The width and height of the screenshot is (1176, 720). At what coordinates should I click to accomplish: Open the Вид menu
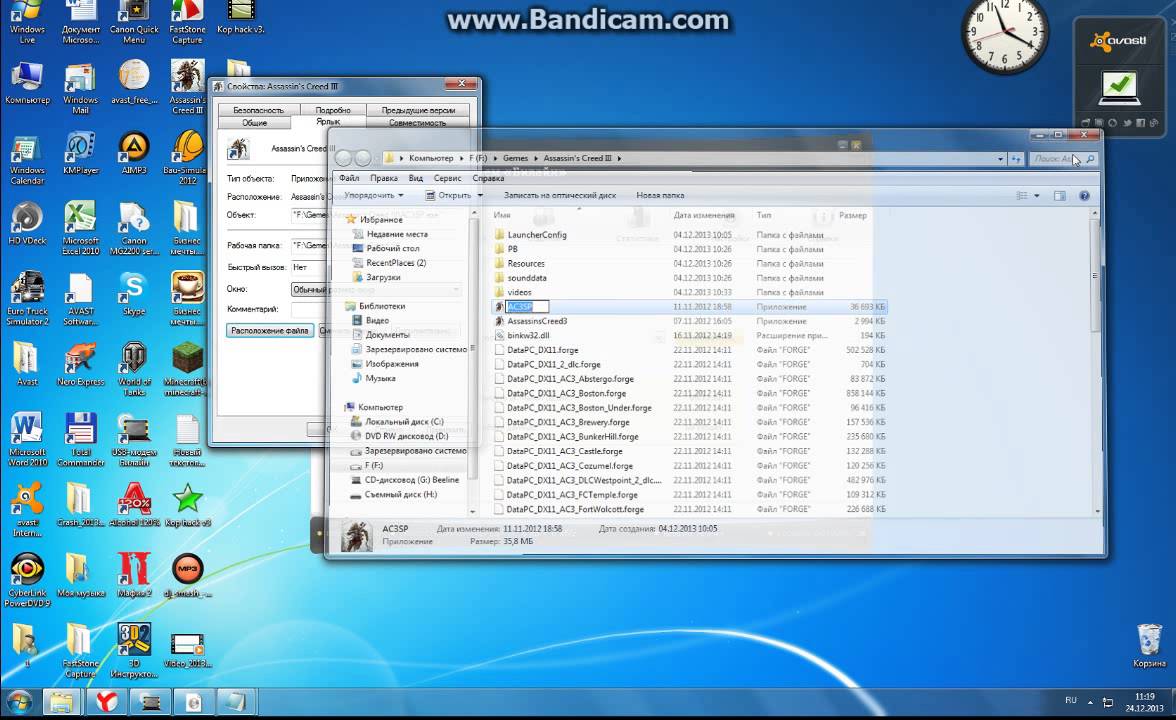pos(416,178)
